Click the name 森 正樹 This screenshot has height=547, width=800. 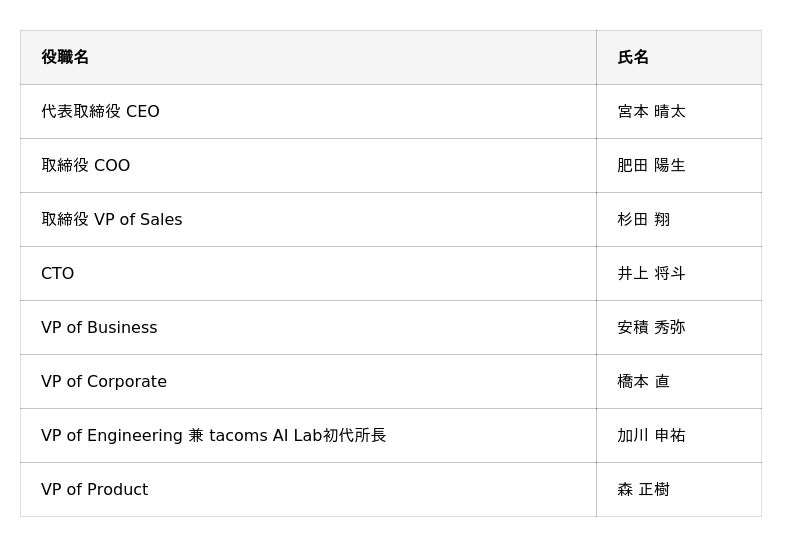[x=643, y=490]
